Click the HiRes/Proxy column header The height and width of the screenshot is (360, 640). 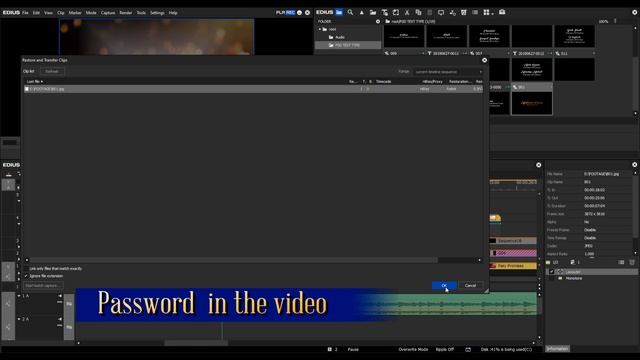click(432, 82)
